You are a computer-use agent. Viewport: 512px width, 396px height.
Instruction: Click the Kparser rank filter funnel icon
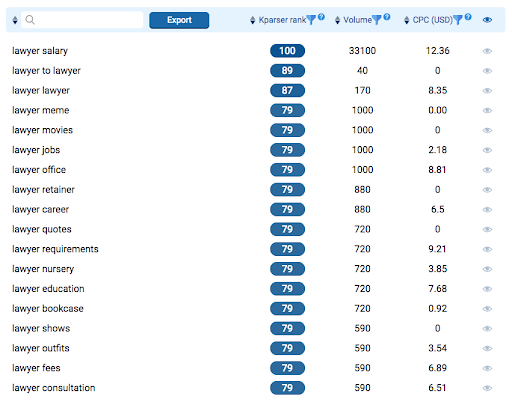[311, 20]
